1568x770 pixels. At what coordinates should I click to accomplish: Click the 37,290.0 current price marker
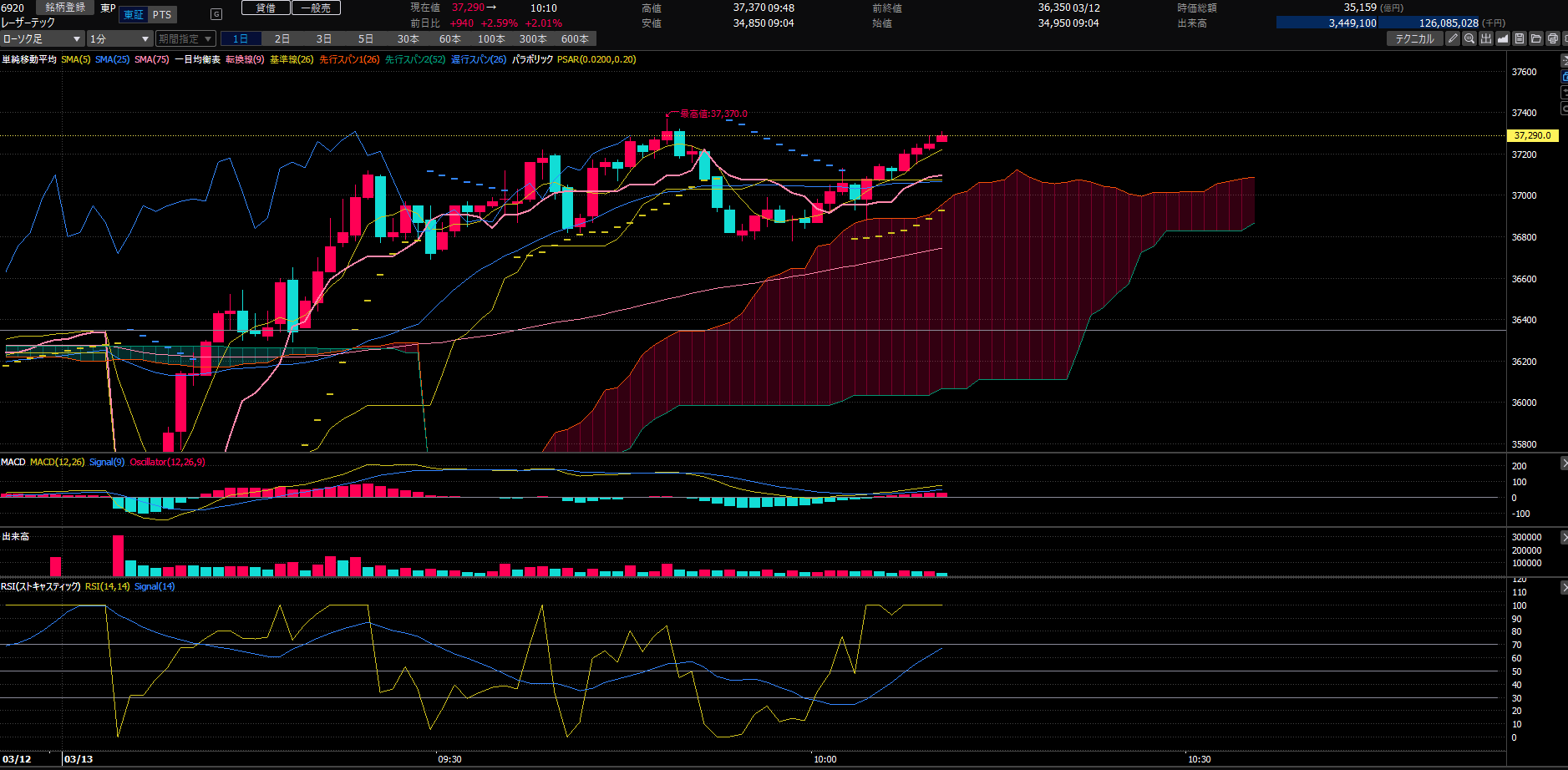tap(1532, 135)
